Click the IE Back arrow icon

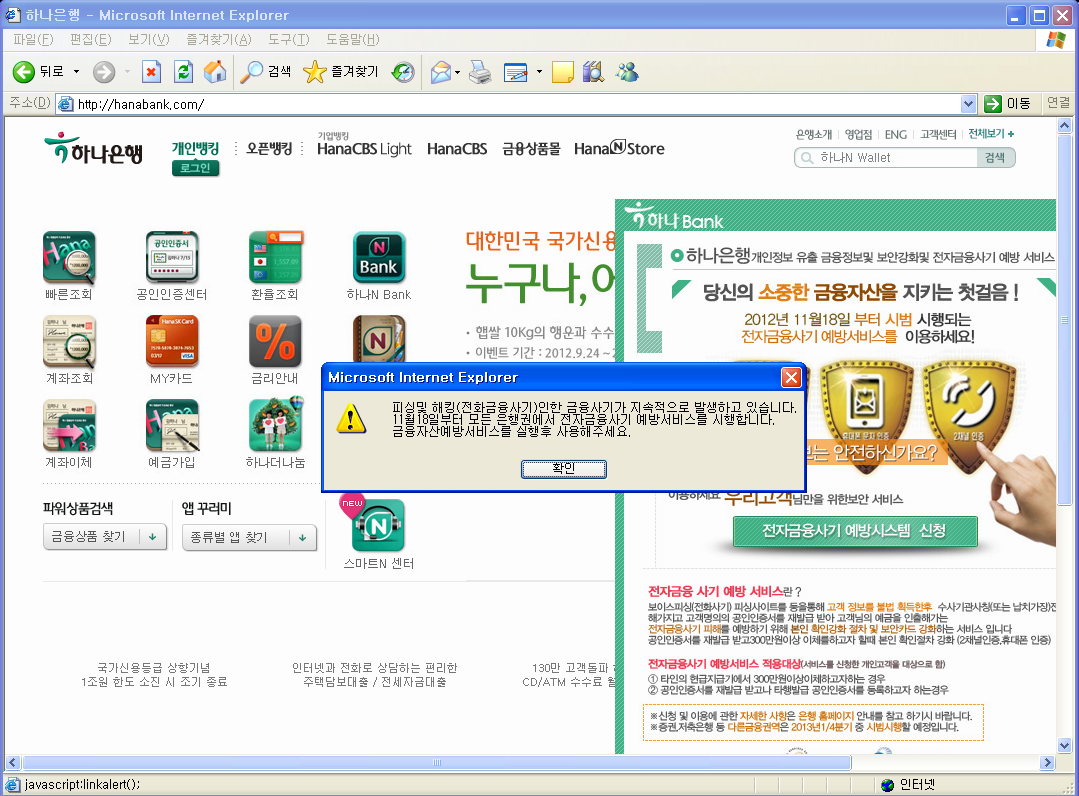tap(23, 72)
